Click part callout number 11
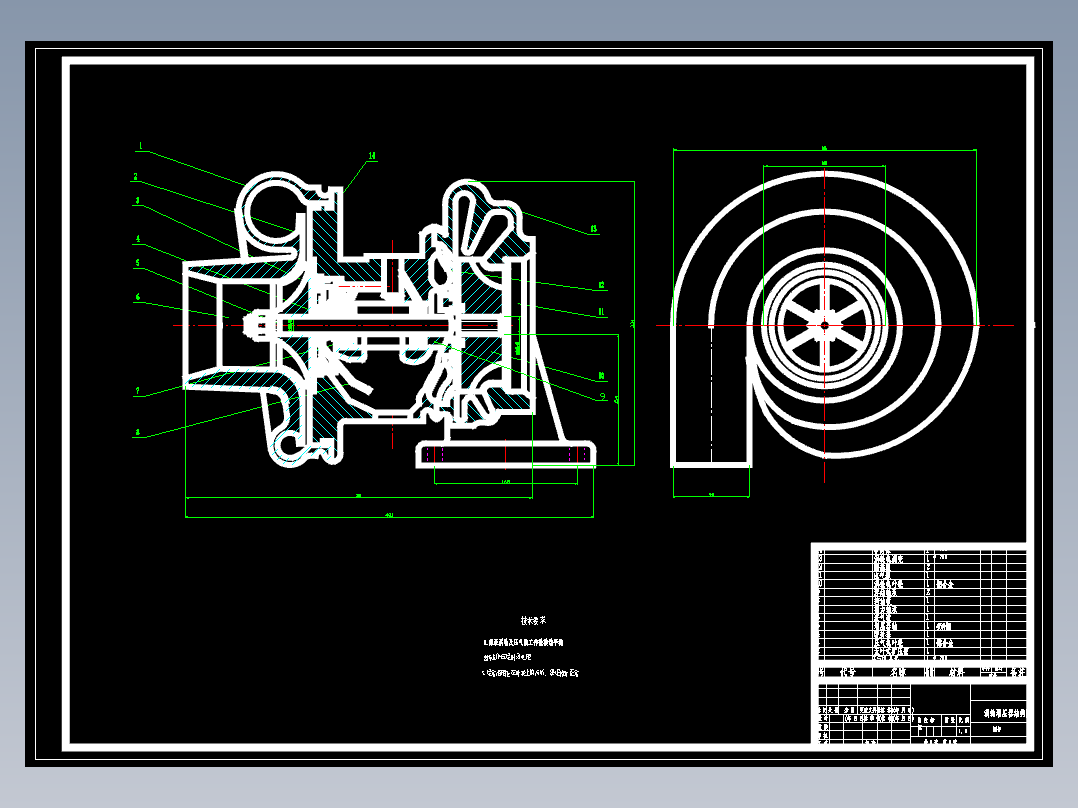Image resolution: width=1078 pixels, height=808 pixels. pos(602,312)
